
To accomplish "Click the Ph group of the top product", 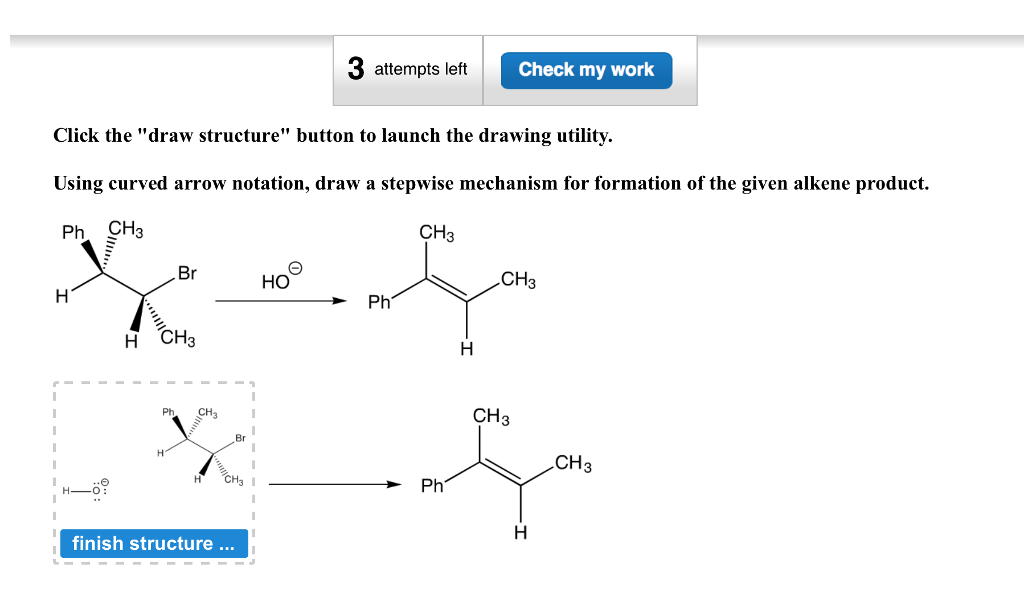I will [x=379, y=302].
